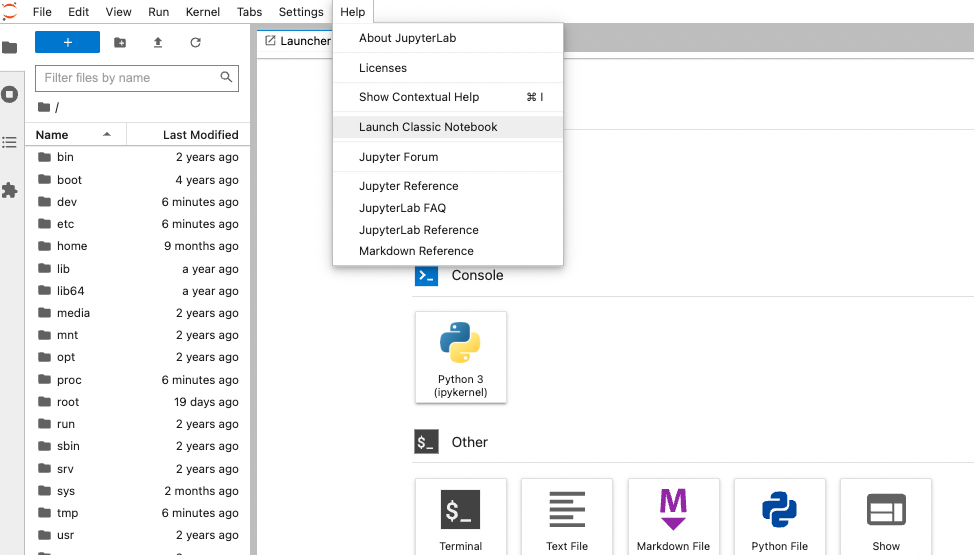Open Markdown Reference from Help menu

point(448,251)
